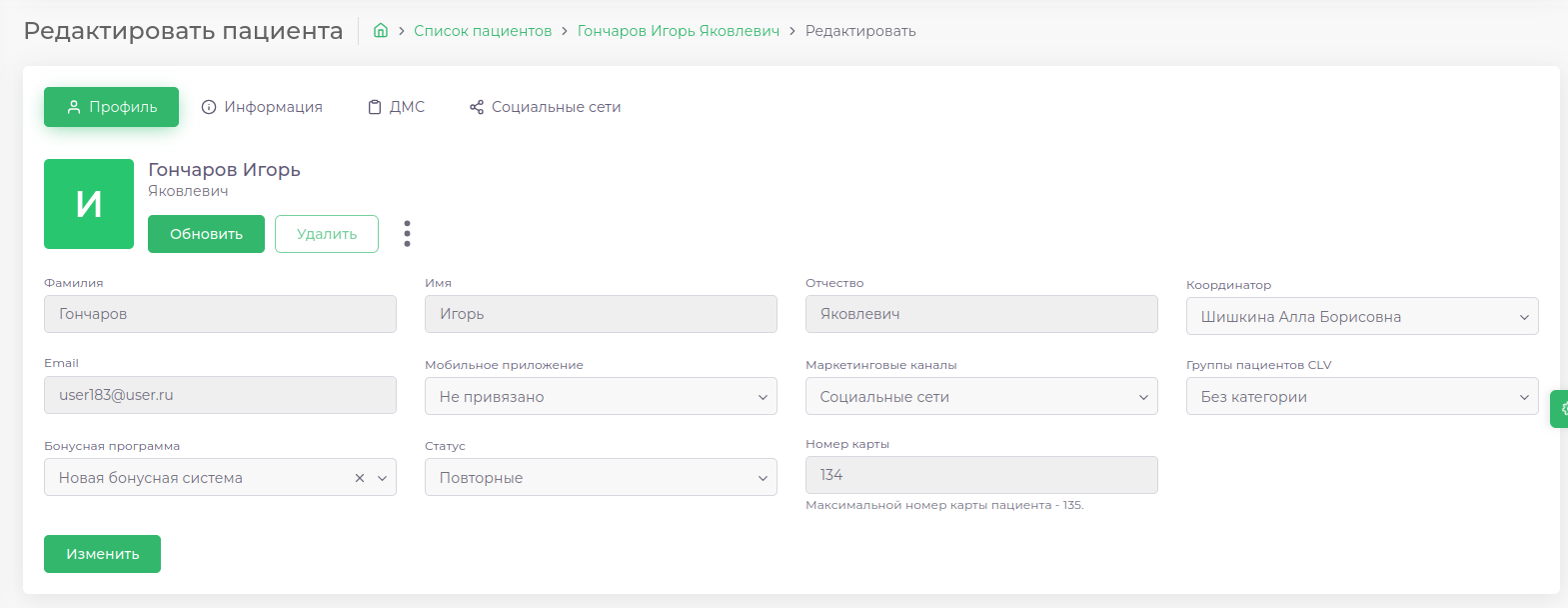Follow Гончаров Игорь Яковлевич breadcrumb link
Image resolution: width=1568 pixels, height=608 pixels.
[x=678, y=31]
